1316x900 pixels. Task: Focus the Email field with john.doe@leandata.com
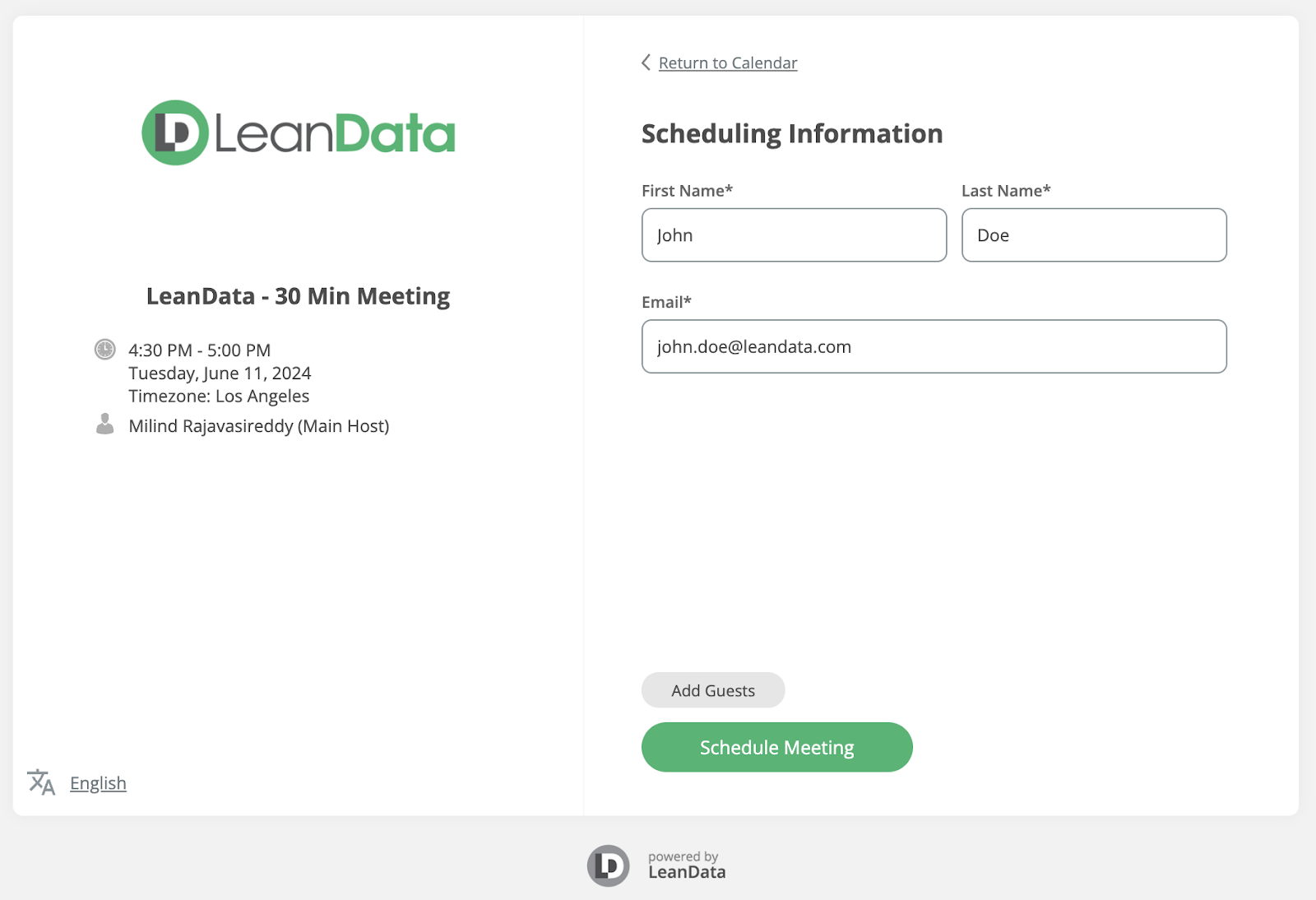coord(934,346)
